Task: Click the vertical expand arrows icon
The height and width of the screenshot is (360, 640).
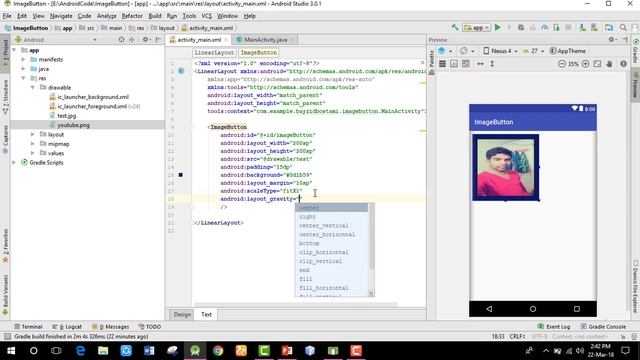Action: (492, 64)
